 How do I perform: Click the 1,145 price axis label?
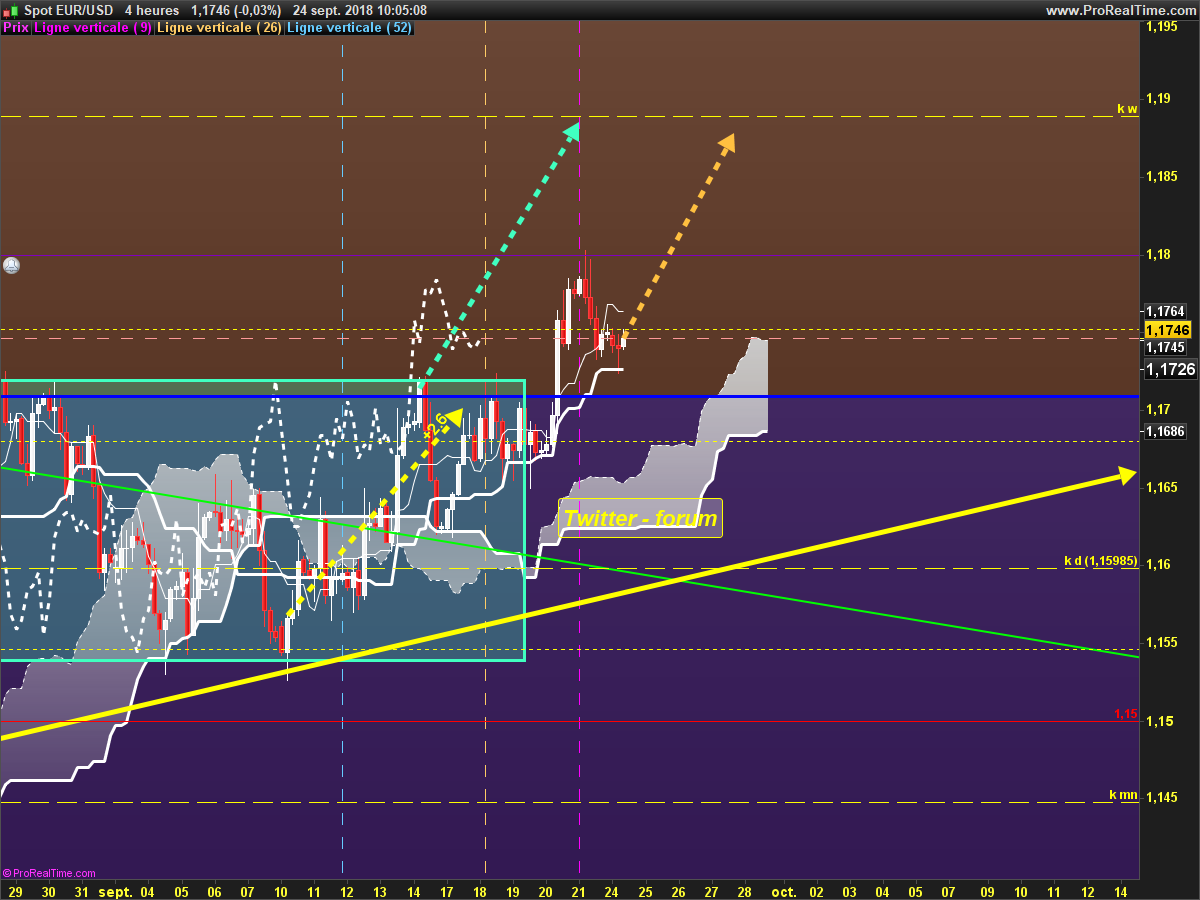tap(1161, 798)
